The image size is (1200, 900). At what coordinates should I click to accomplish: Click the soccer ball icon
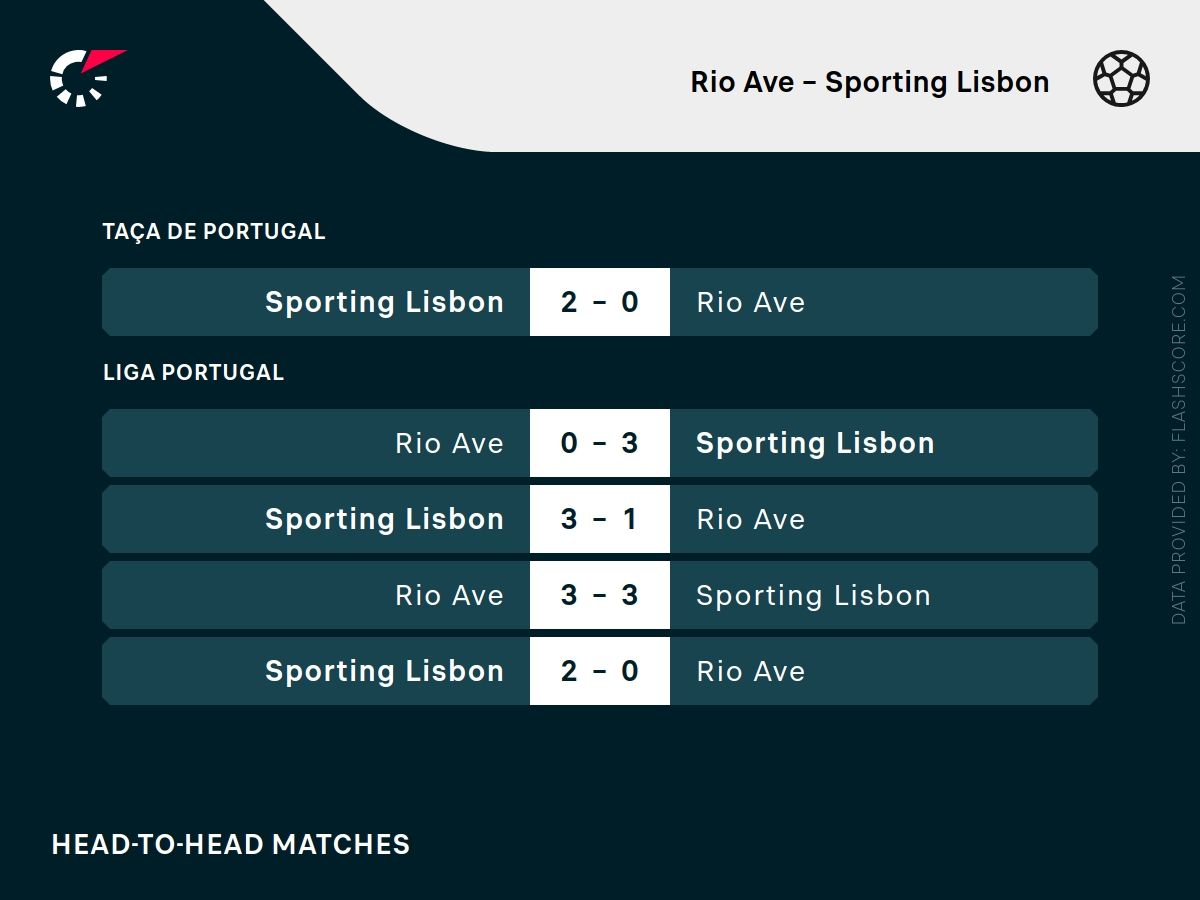[1121, 80]
